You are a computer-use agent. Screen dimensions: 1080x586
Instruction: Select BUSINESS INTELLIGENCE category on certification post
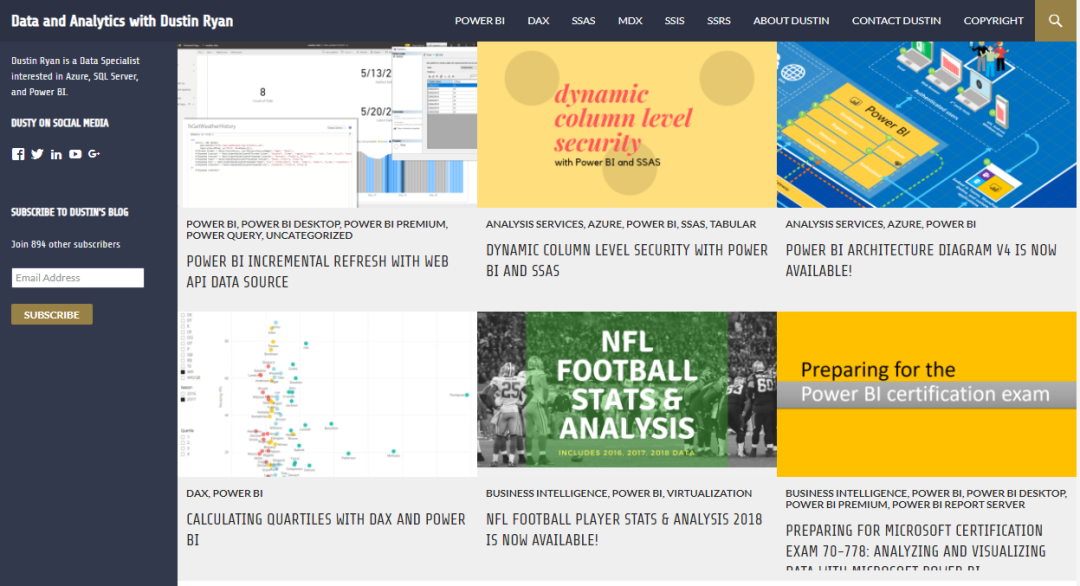click(847, 493)
